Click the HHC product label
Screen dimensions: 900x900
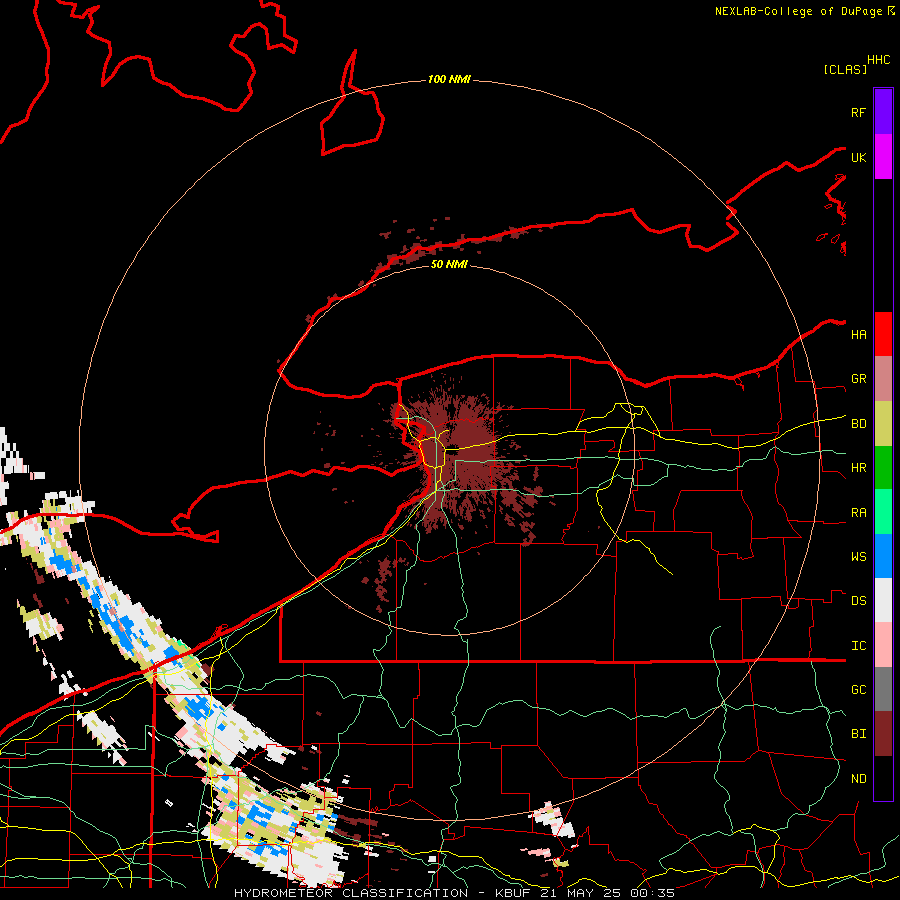(878, 60)
